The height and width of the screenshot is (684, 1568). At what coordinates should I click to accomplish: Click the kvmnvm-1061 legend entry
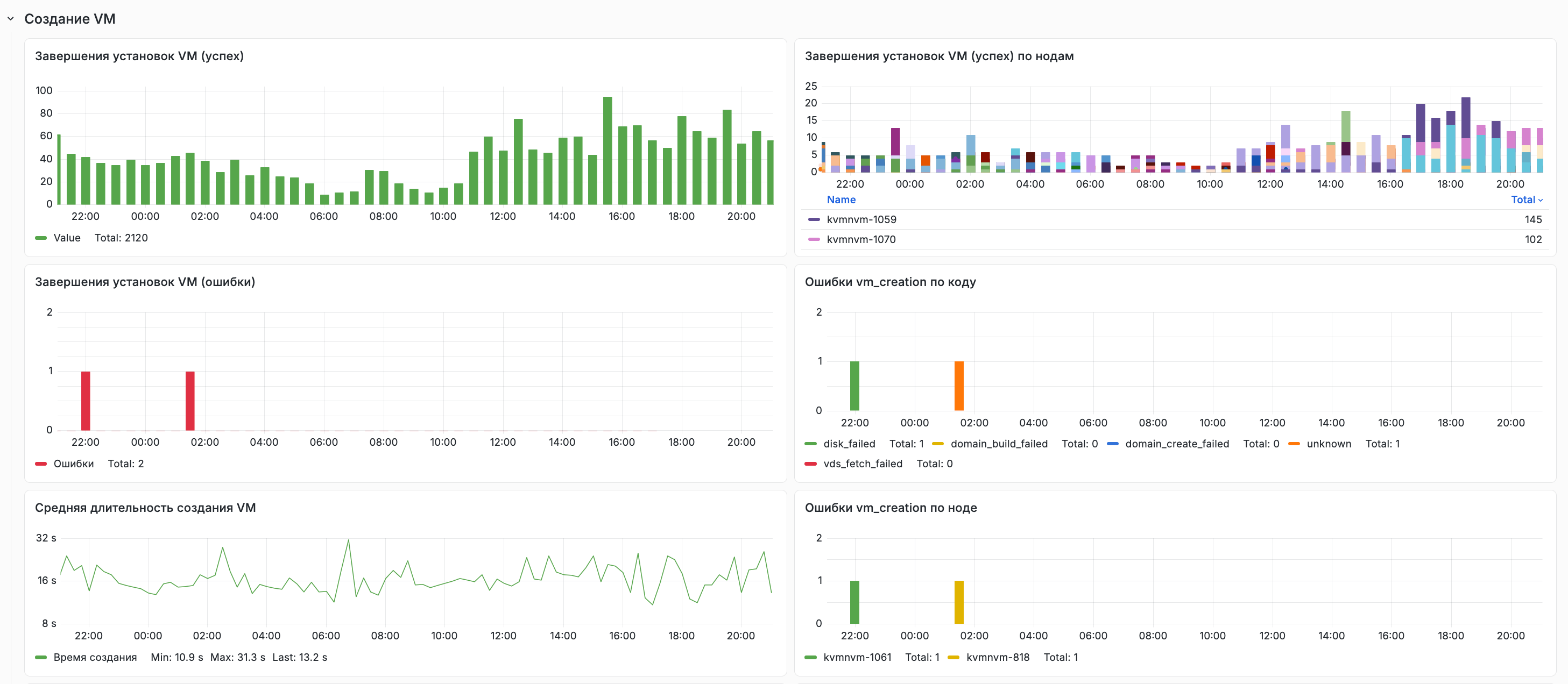(857, 657)
